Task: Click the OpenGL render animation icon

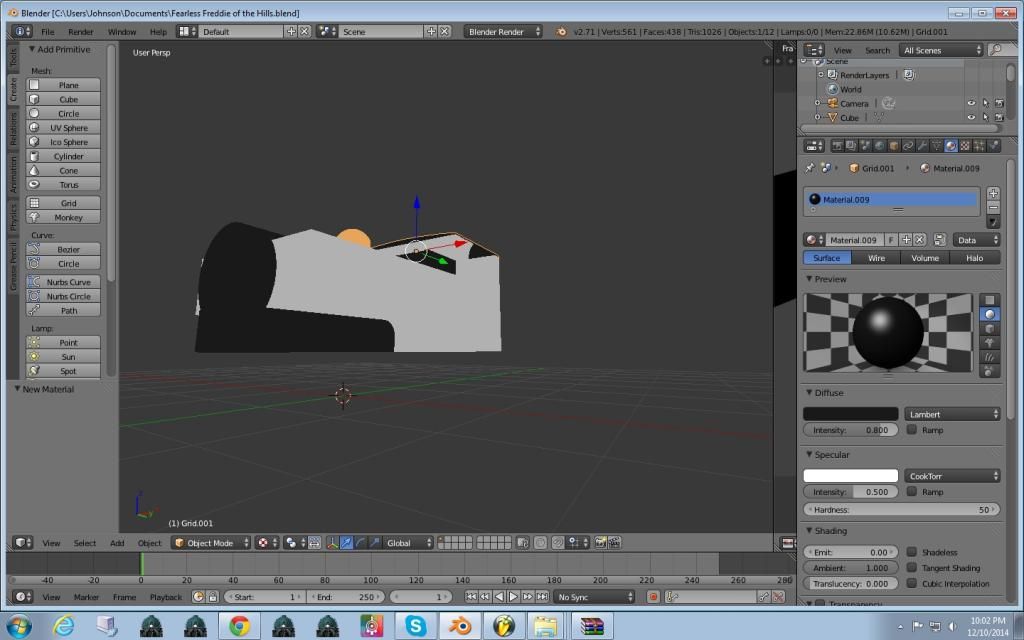Action: (615, 543)
